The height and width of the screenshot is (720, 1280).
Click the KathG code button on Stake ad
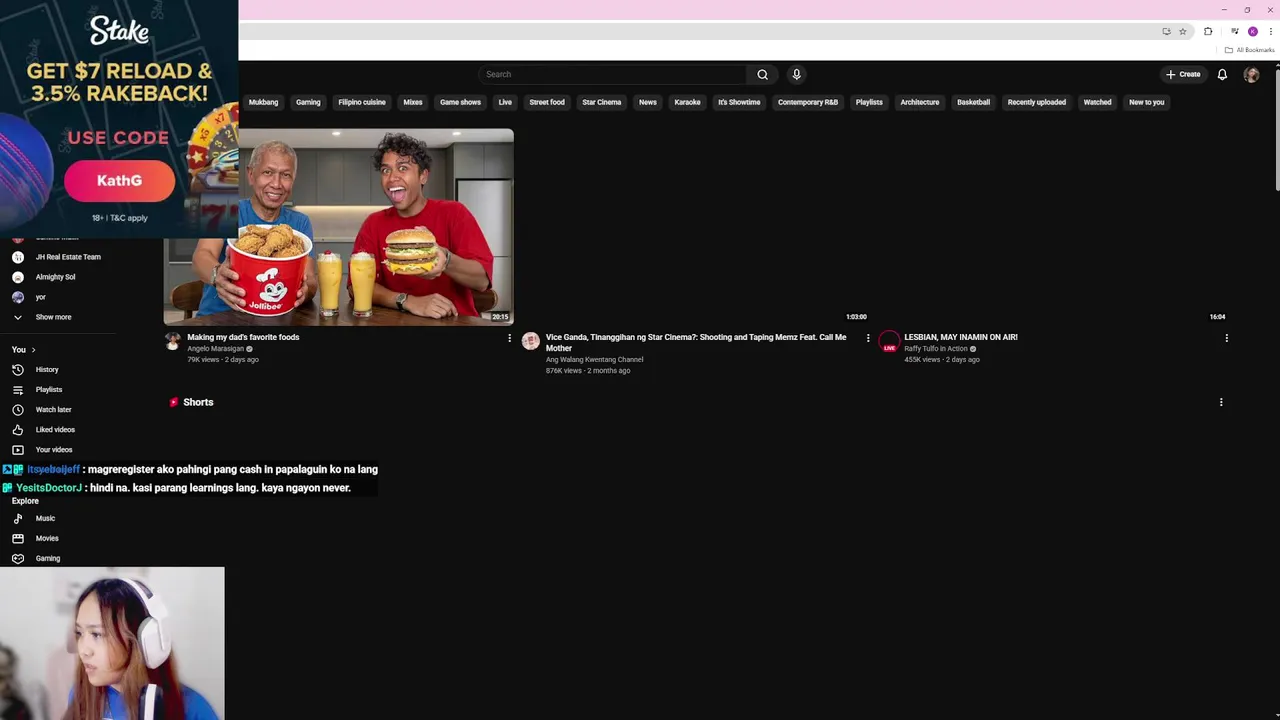coord(119,181)
